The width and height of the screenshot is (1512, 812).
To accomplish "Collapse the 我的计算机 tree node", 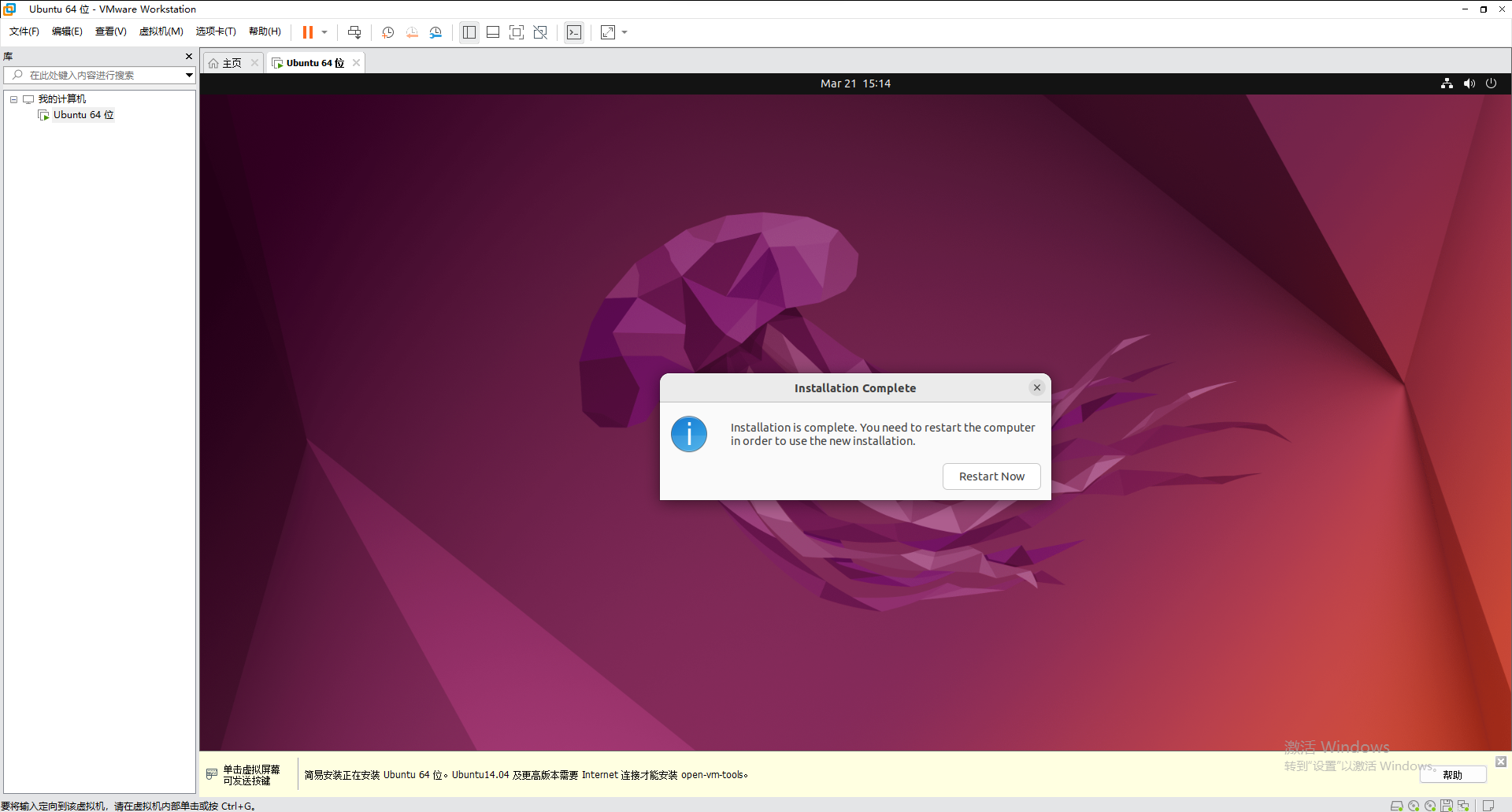I will [13, 99].
